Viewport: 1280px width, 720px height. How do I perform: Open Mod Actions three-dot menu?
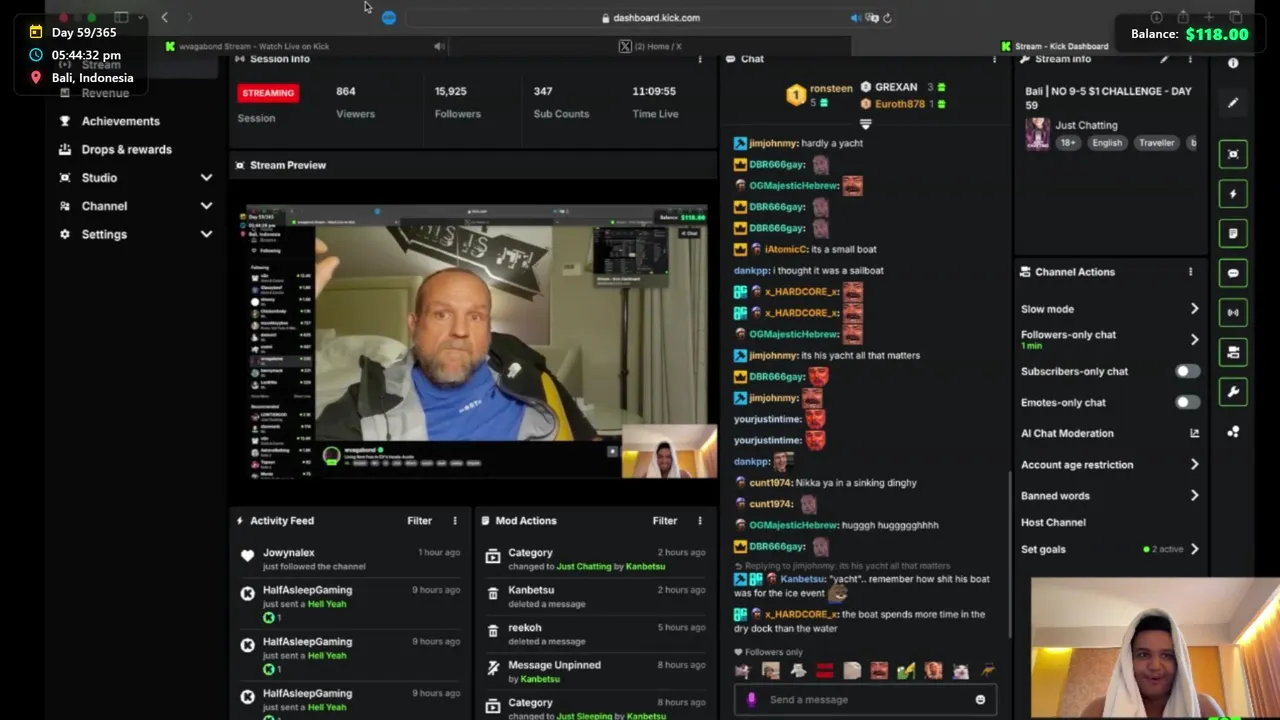coord(700,521)
